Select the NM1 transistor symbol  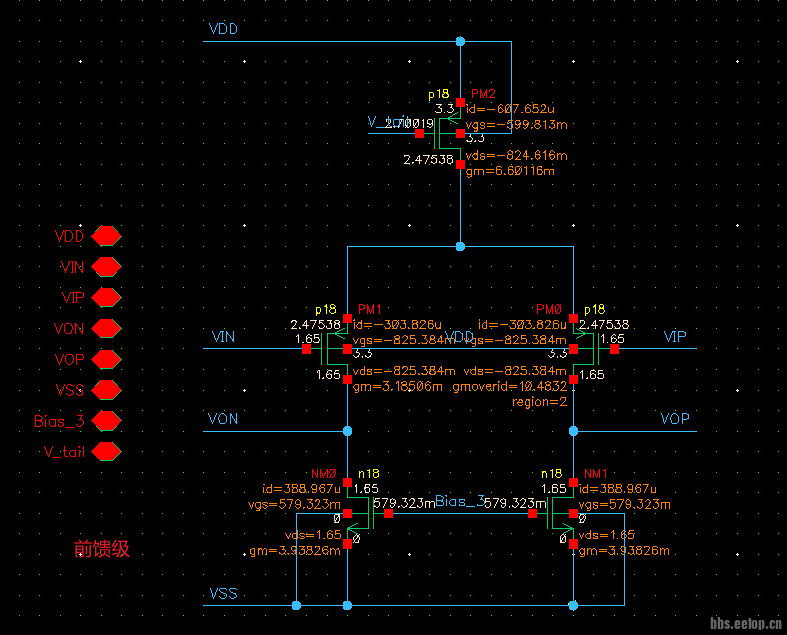point(555,513)
